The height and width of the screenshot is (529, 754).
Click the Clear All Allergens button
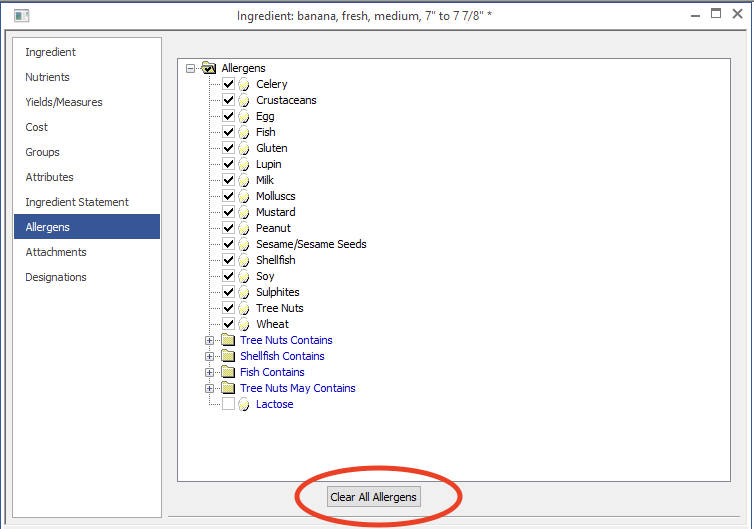pos(374,497)
